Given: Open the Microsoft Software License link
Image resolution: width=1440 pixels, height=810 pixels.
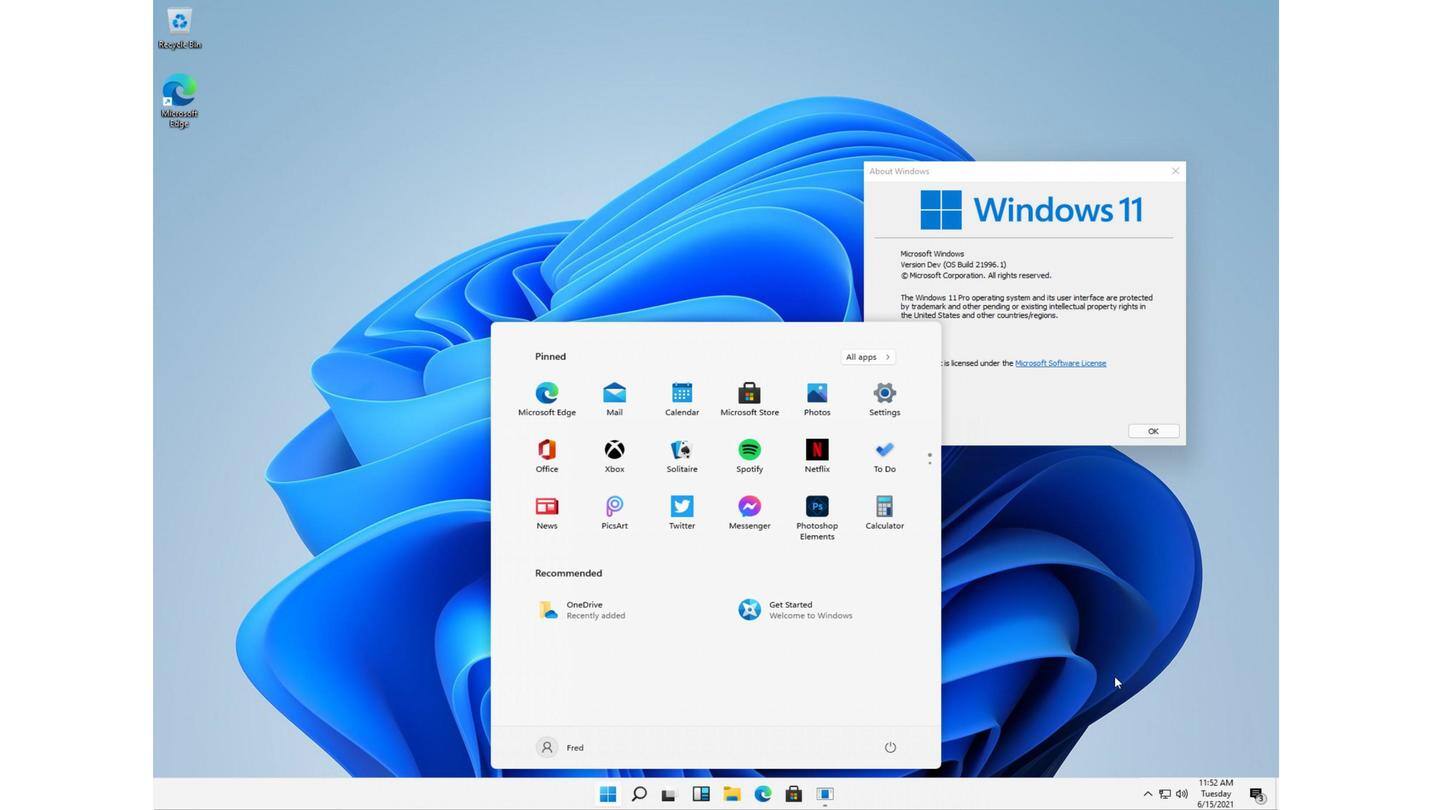Looking at the screenshot, I should (1060, 363).
